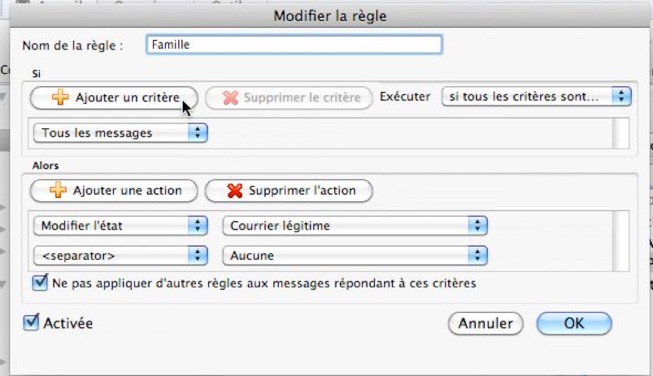Open the <separator> action dropdown
Image resolution: width=653 pixels, height=376 pixels.
tap(120, 255)
